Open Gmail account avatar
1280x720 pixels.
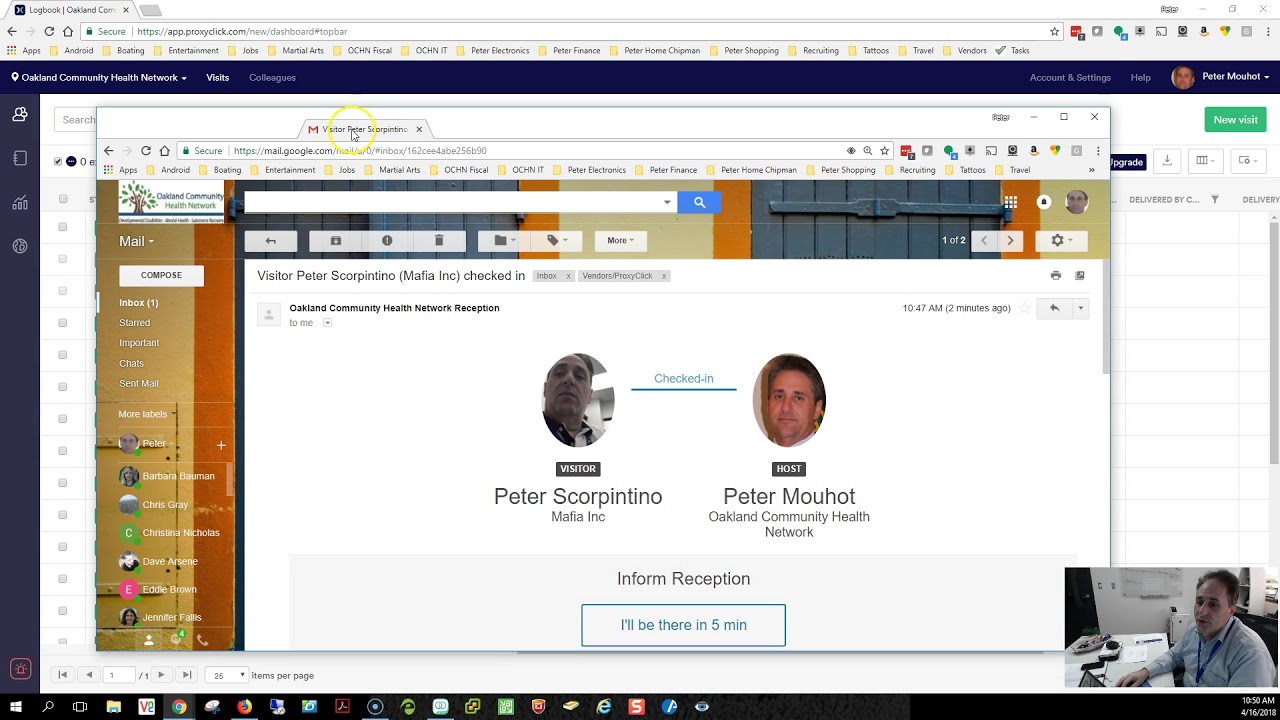click(x=1077, y=202)
